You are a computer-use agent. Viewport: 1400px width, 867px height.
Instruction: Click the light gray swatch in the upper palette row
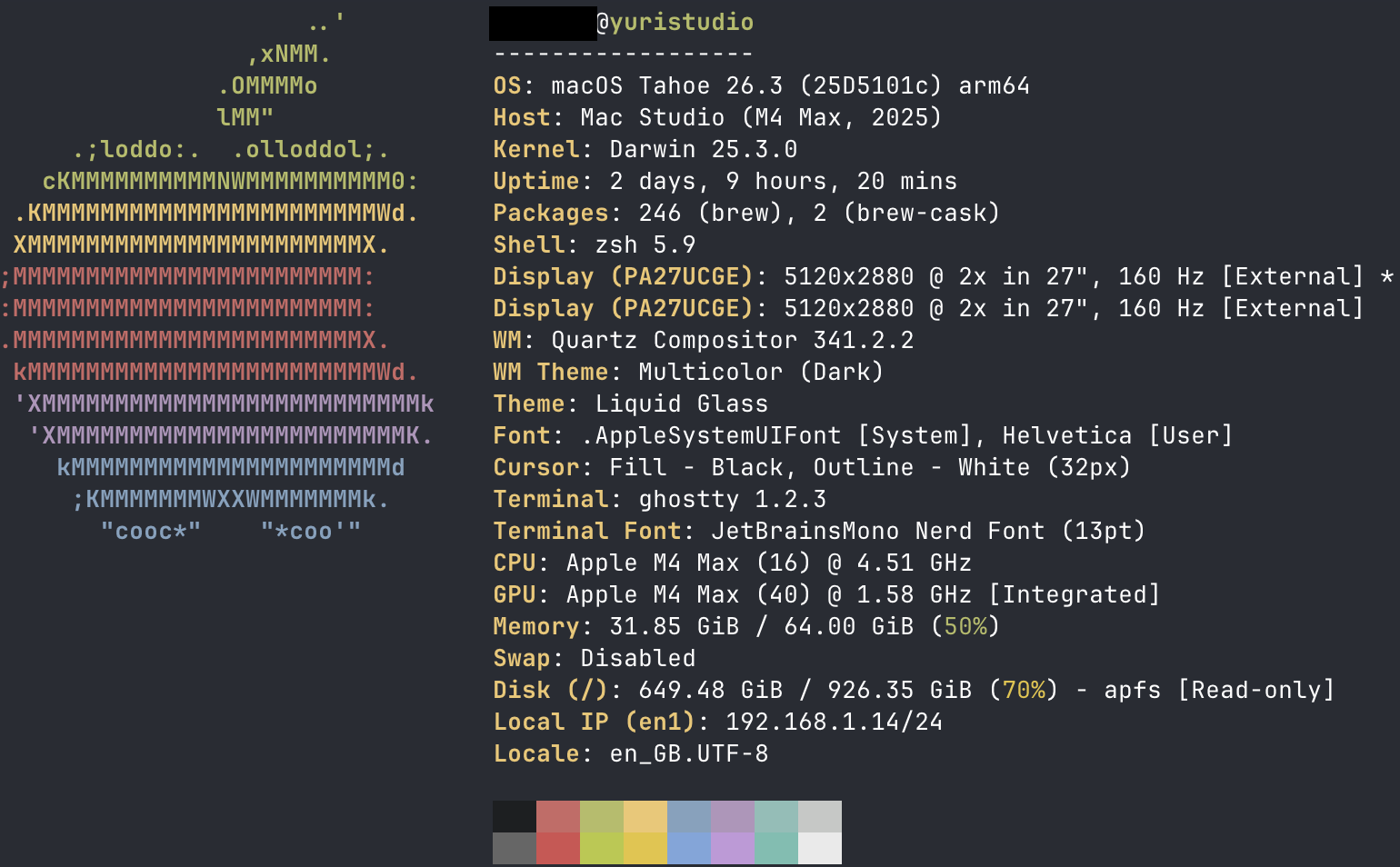pos(820,816)
